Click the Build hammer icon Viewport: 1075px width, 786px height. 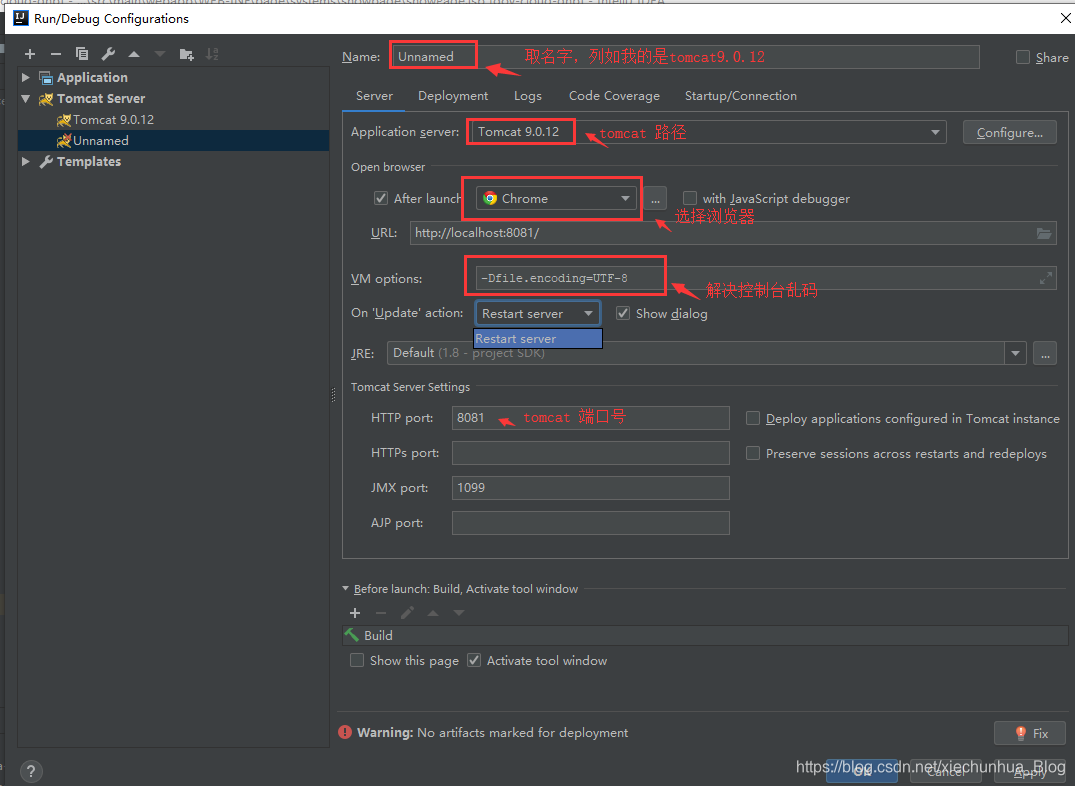pos(352,635)
